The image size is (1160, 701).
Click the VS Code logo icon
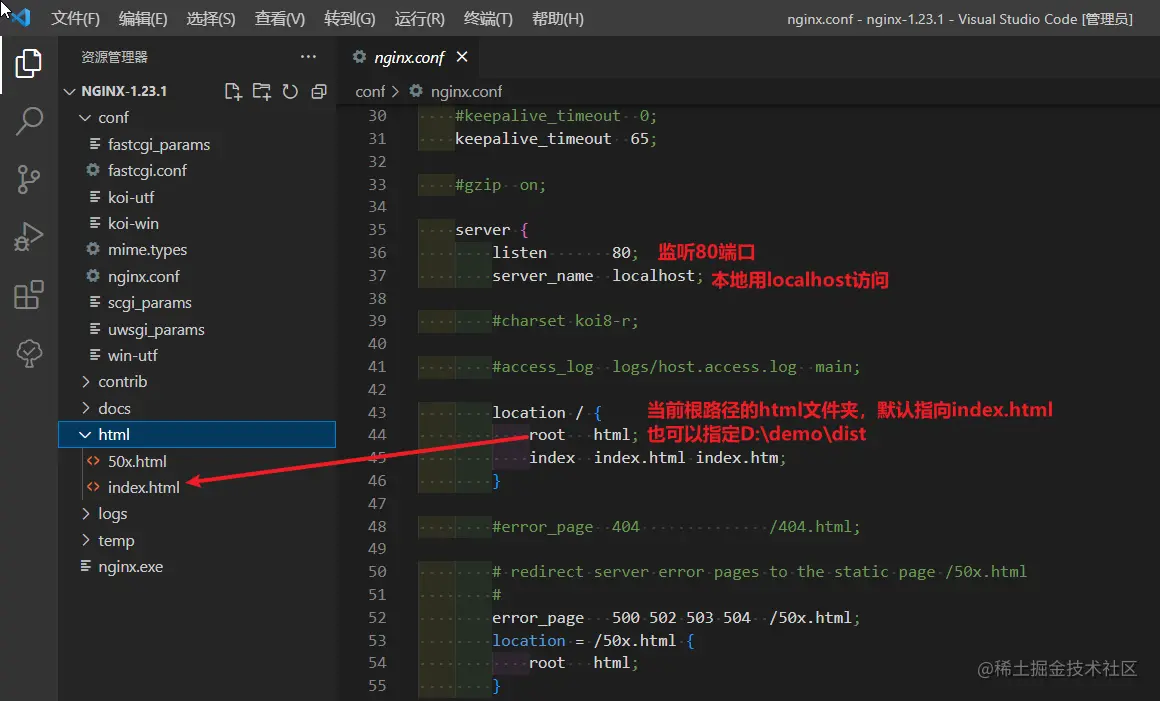21,18
